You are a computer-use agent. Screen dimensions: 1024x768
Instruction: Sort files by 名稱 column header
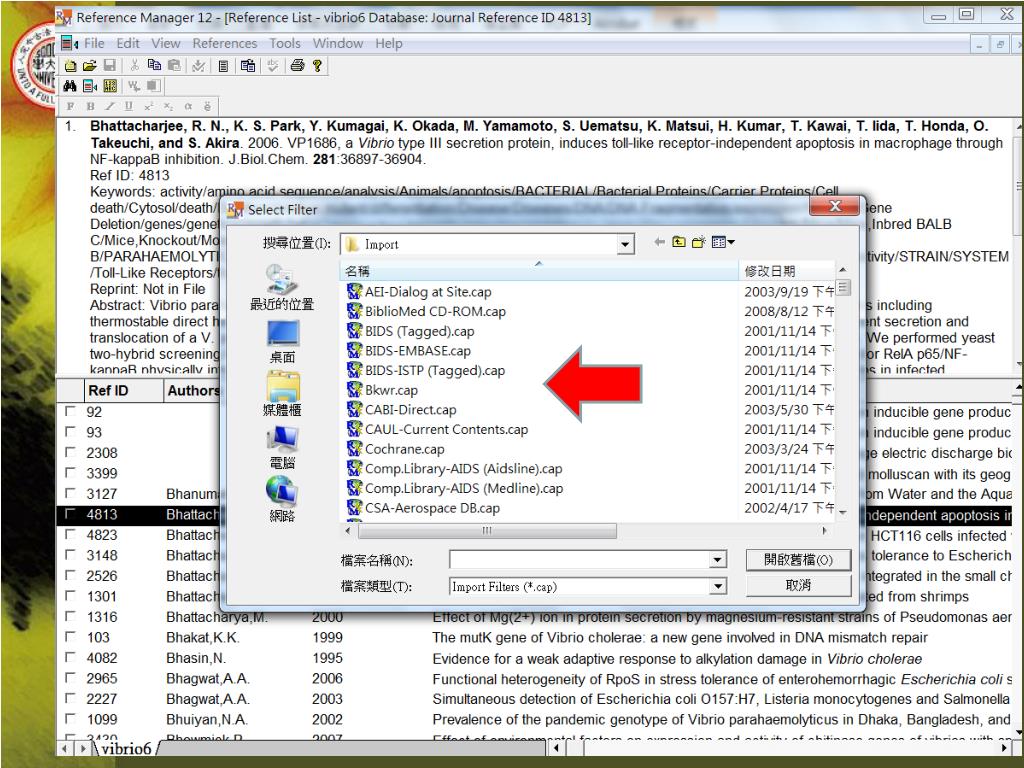(x=539, y=271)
